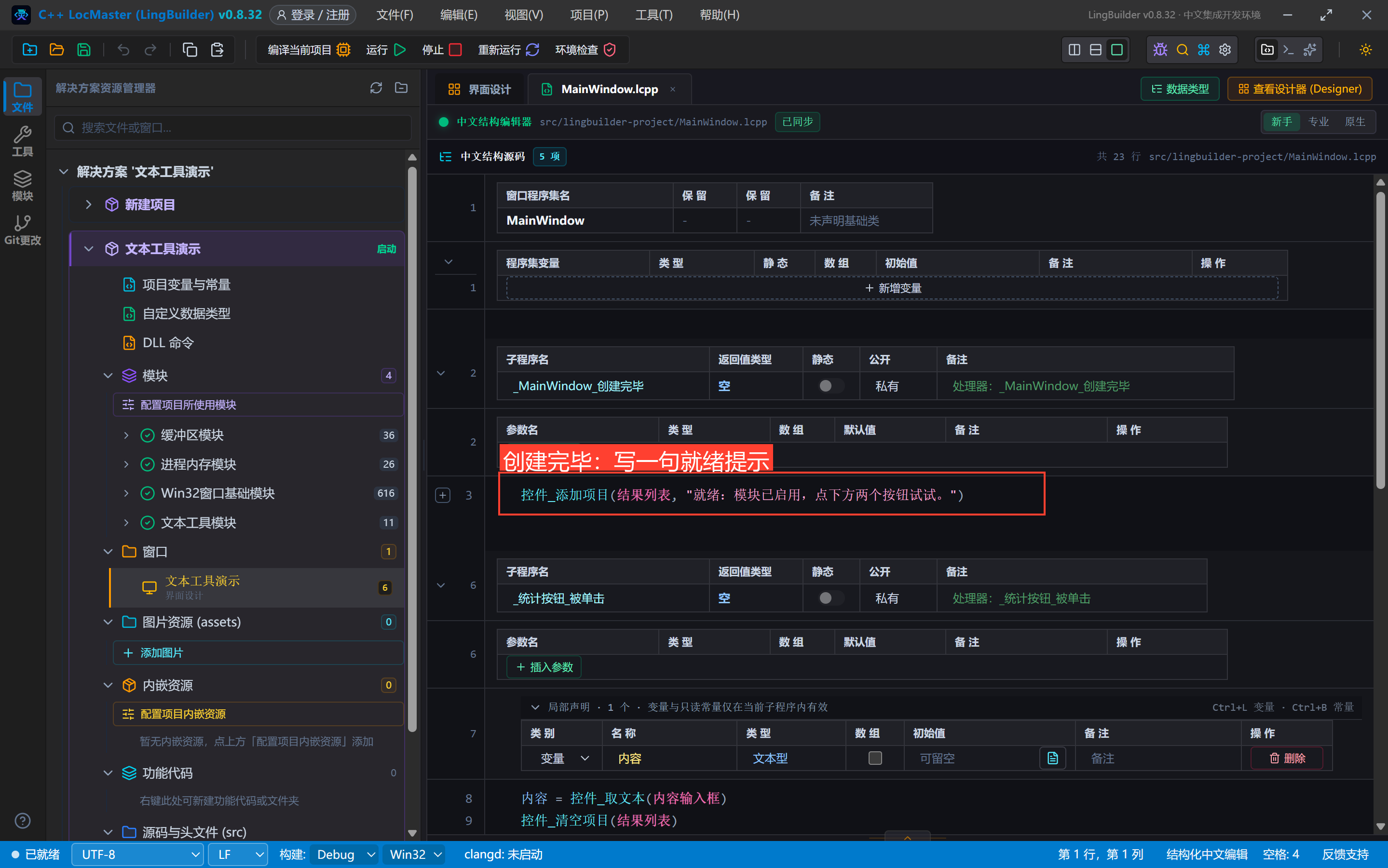The width and height of the screenshot is (1388, 868).
Task: Click the paste clipboard icon in toolbar
Action: (x=217, y=50)
